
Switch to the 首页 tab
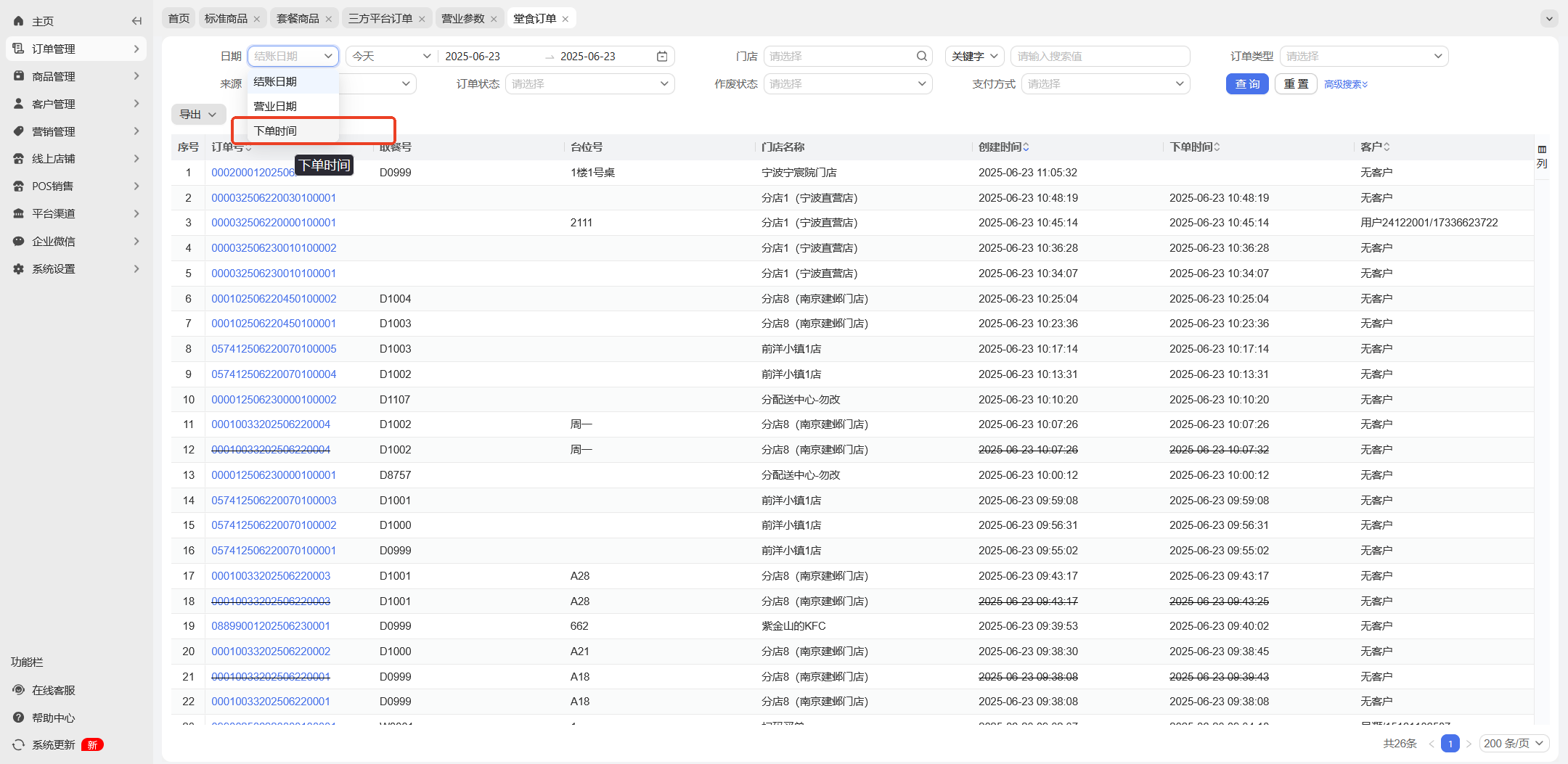(179, 18)
